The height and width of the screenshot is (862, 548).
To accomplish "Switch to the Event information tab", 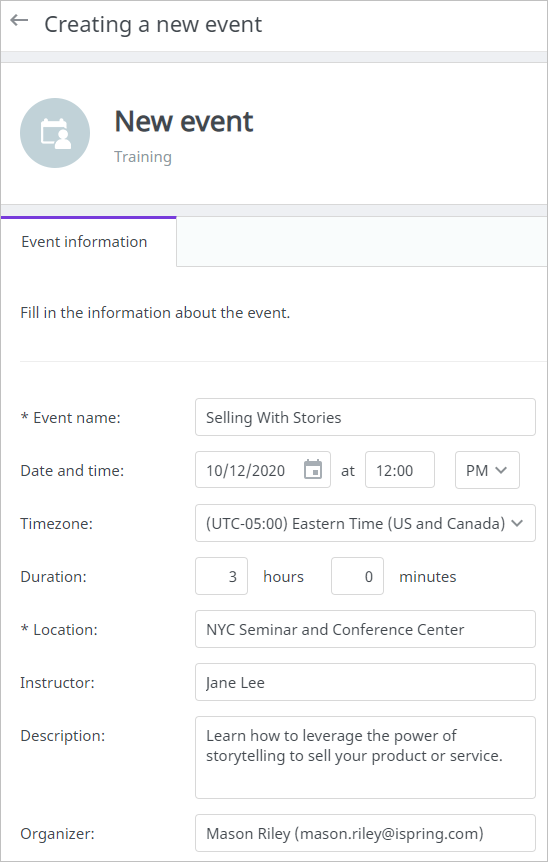I will 84,241.
